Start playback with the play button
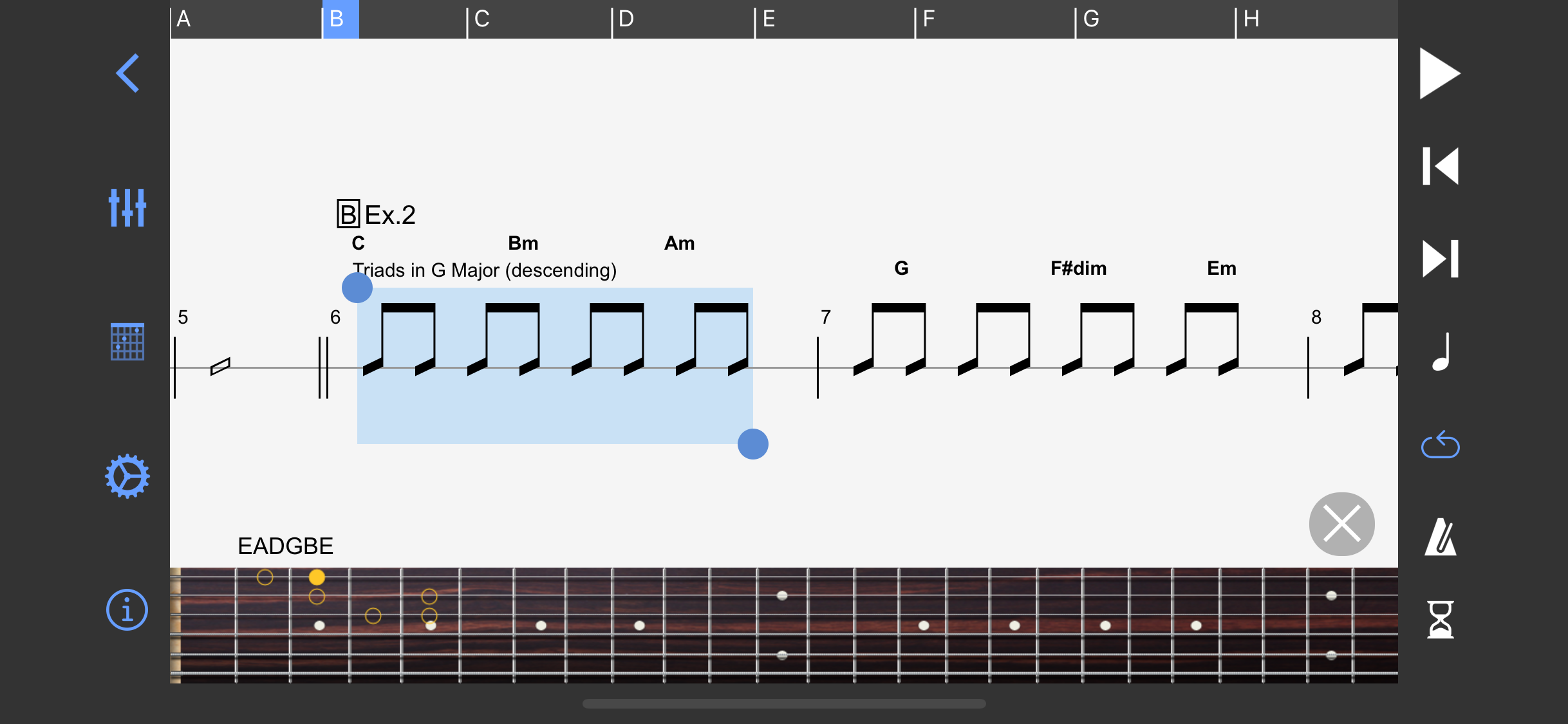This screenshot has width=1568, height=724. click(1440, 73)
